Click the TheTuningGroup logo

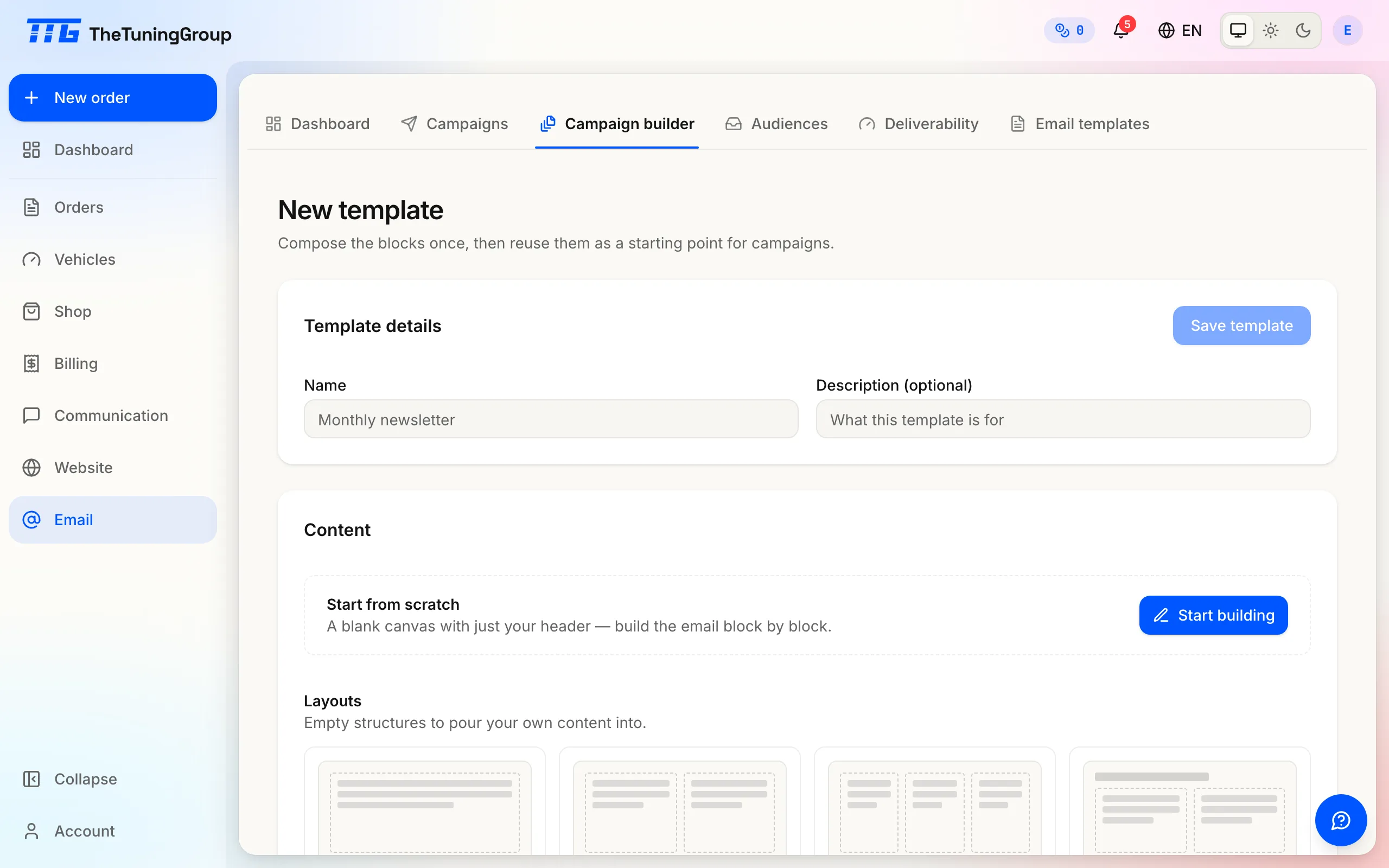[129, 32]
